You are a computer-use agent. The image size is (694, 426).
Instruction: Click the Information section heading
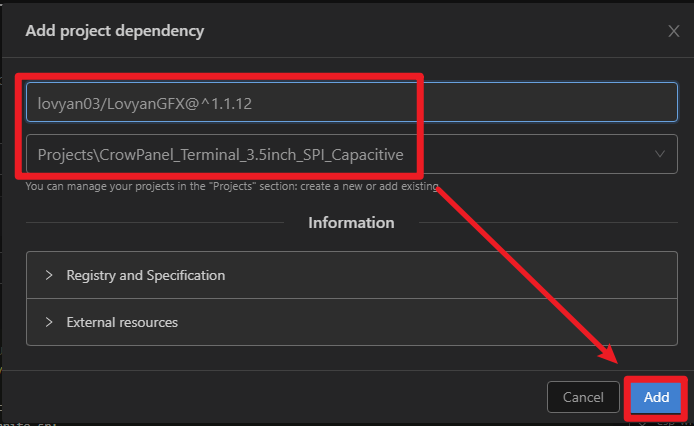tap(351, 223)
